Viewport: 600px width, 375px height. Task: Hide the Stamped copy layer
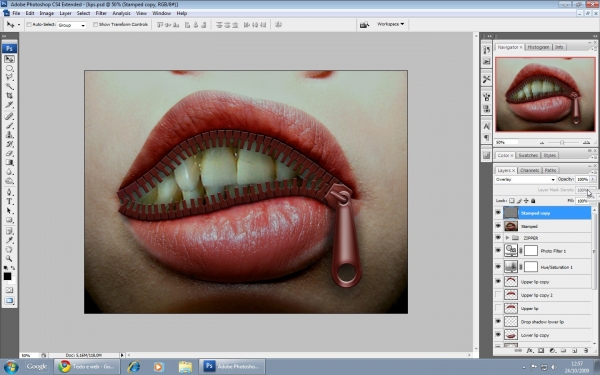[x=498, y=213]
